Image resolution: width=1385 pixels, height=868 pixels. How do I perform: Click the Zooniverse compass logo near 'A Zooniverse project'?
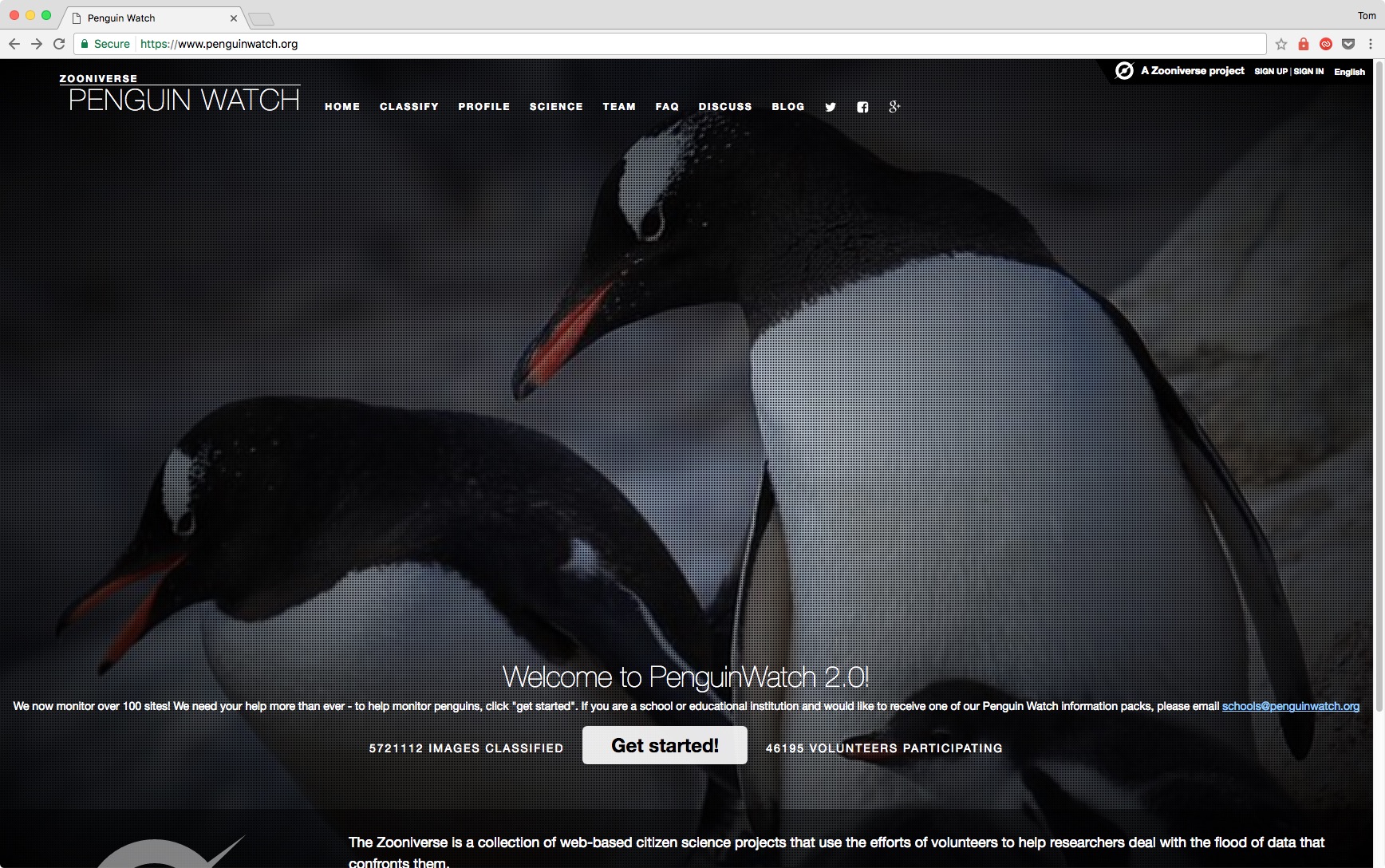[1123, 71]
